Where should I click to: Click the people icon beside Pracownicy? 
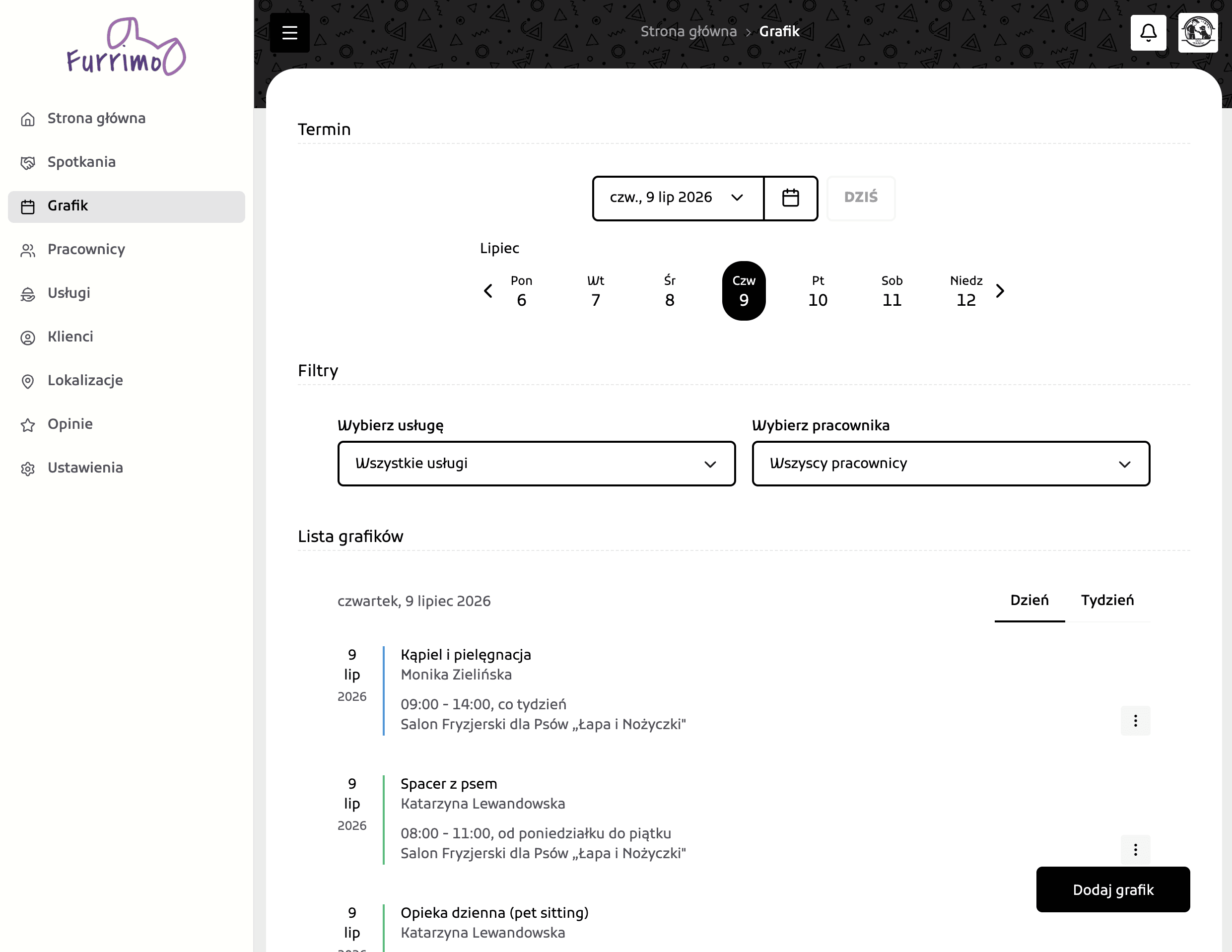(x=28, y=250)
